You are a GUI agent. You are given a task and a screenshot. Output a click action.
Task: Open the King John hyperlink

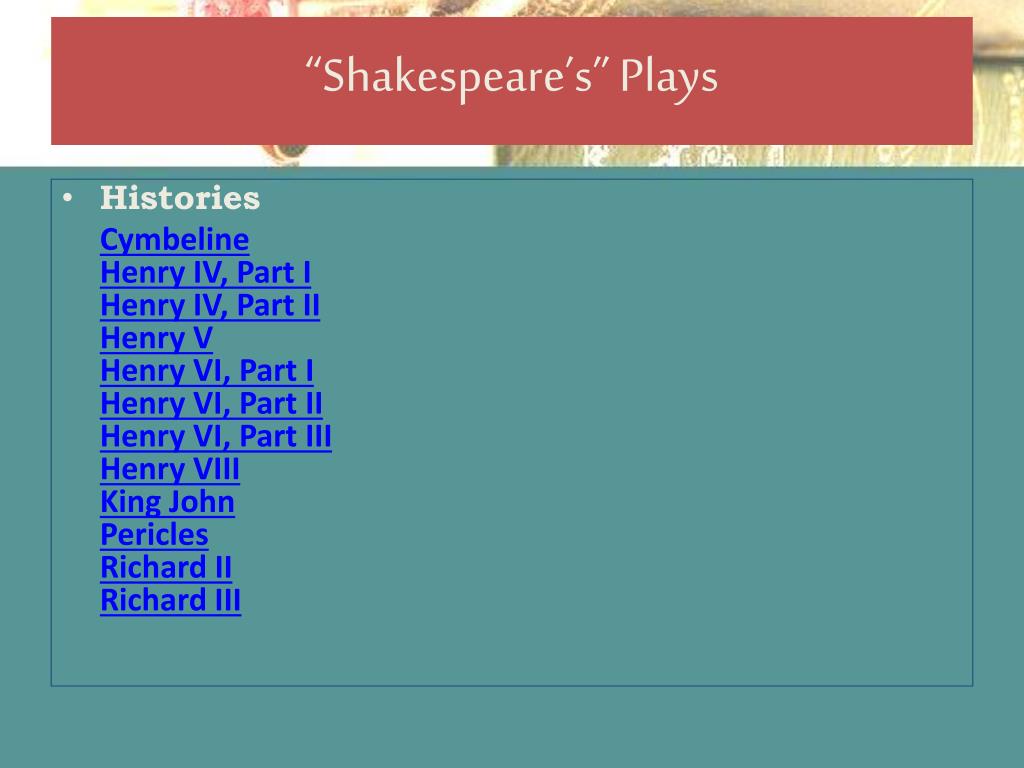point(167,502)
